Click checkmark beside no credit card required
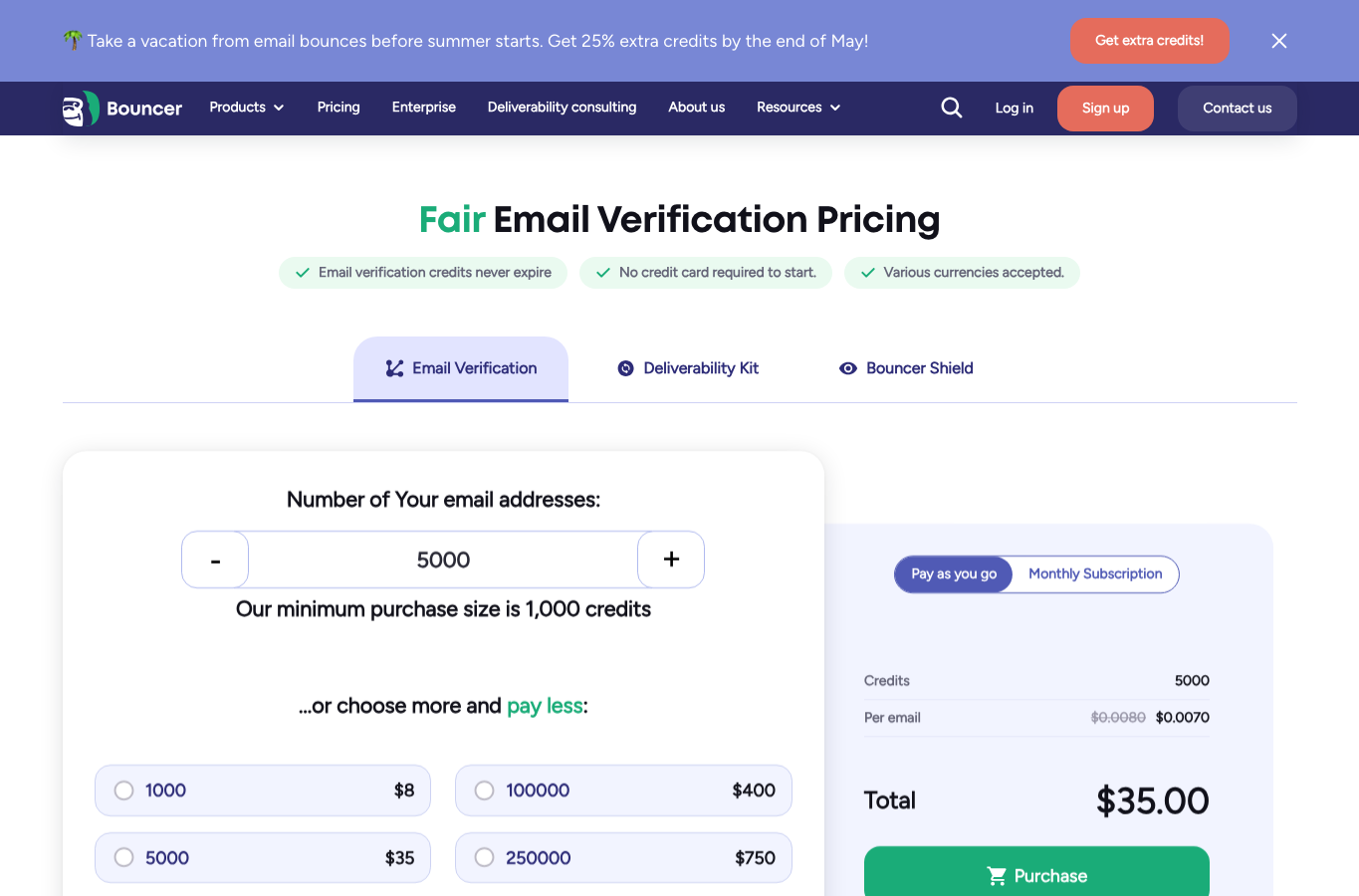1359x896 pixels. point(603,273)
